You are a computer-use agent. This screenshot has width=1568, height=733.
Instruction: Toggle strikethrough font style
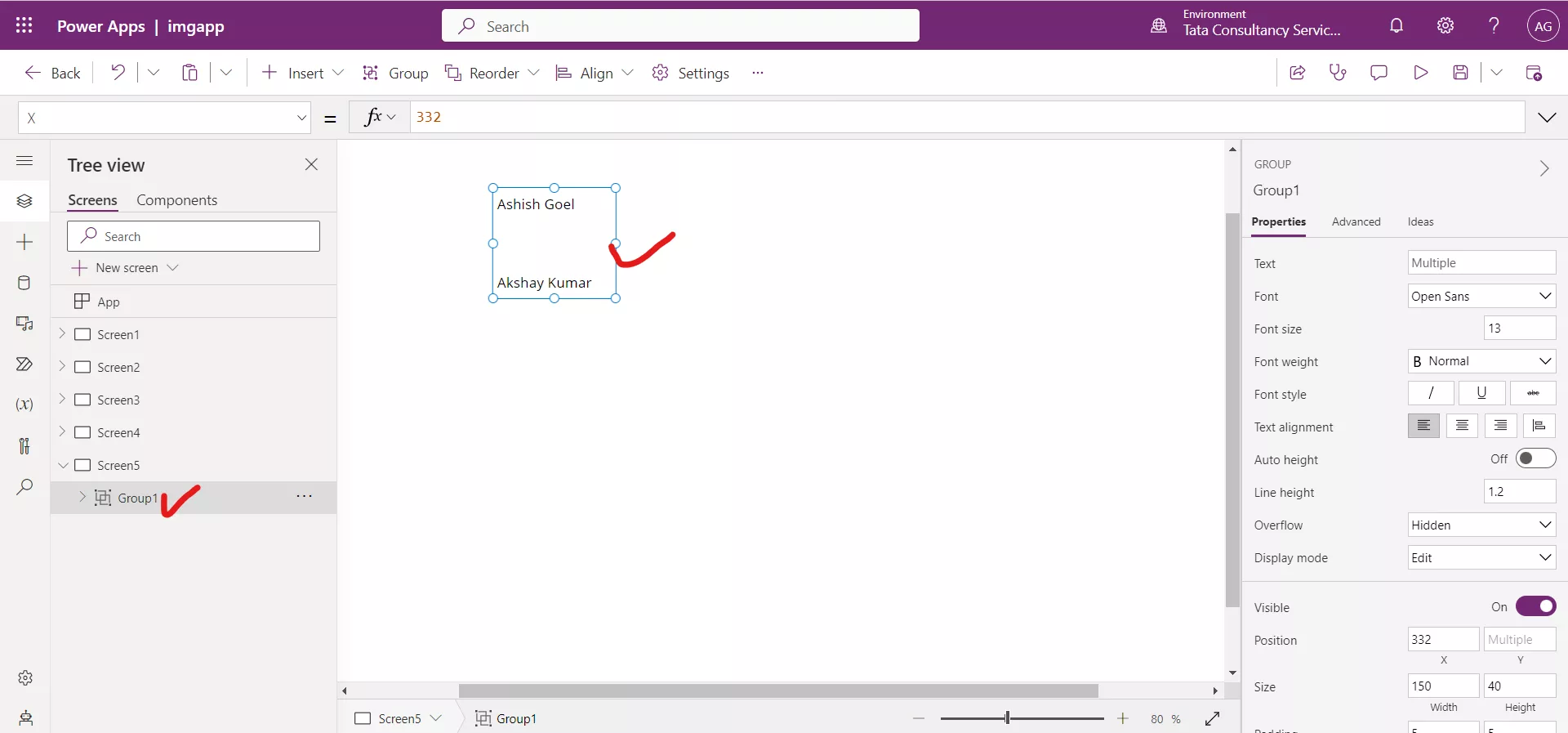[x=1533, y=393]
